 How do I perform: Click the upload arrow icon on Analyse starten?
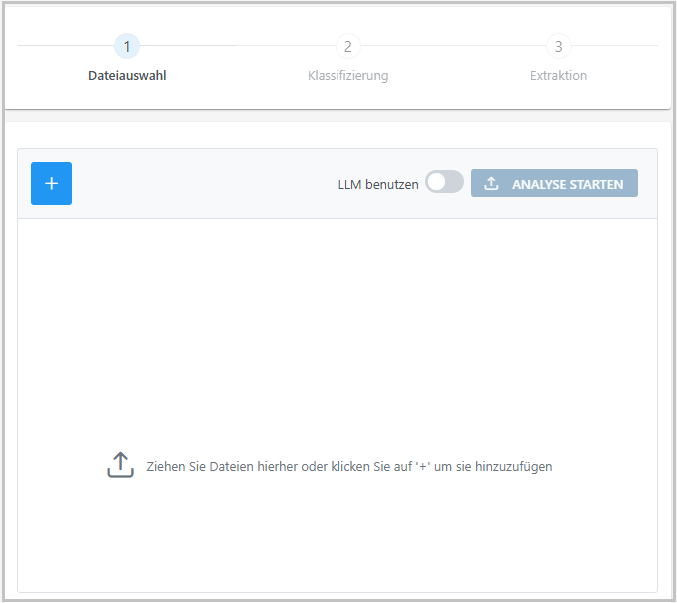491,184
